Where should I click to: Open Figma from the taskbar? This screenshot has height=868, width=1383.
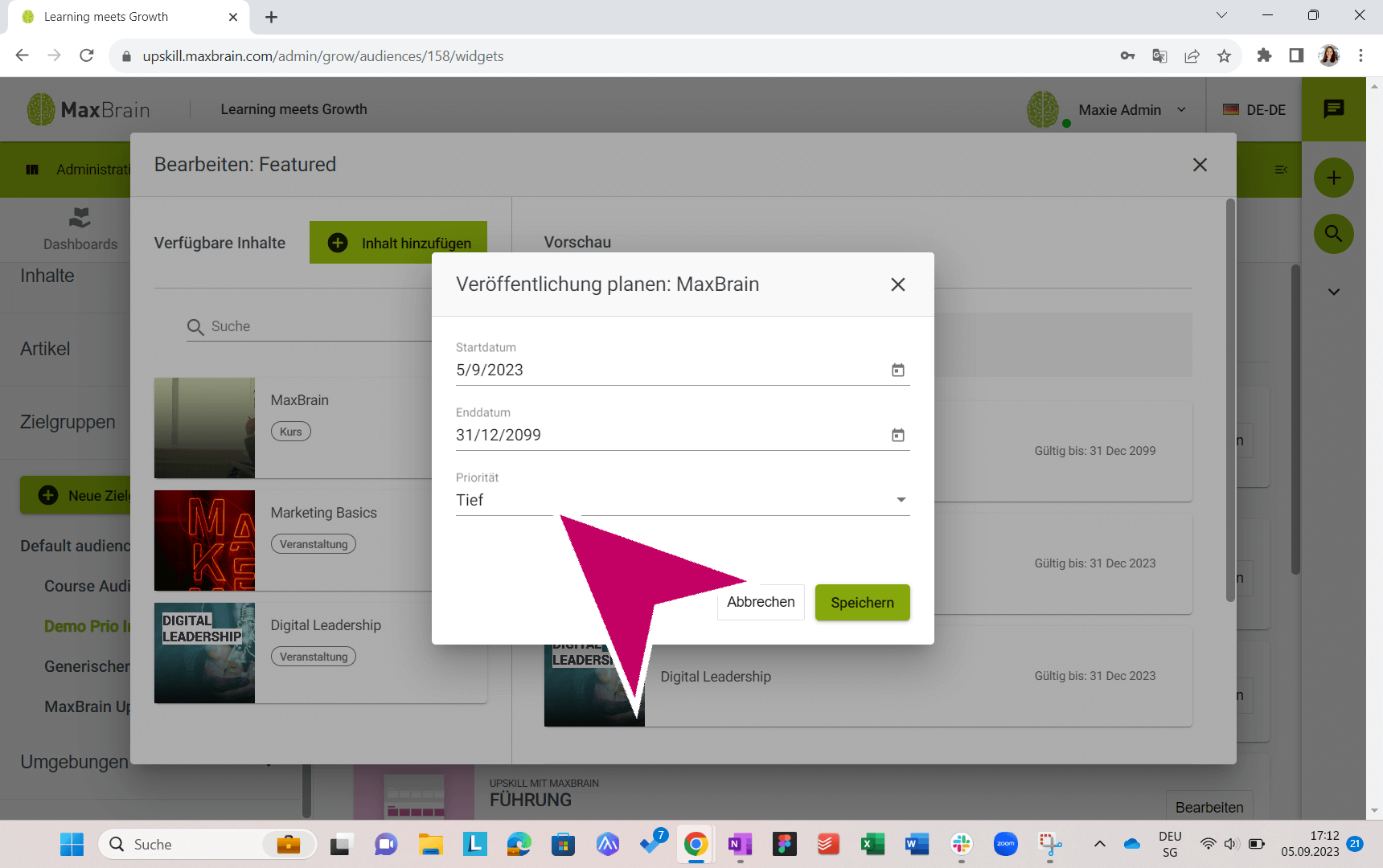pyautogui.click(x=784, y=844)
